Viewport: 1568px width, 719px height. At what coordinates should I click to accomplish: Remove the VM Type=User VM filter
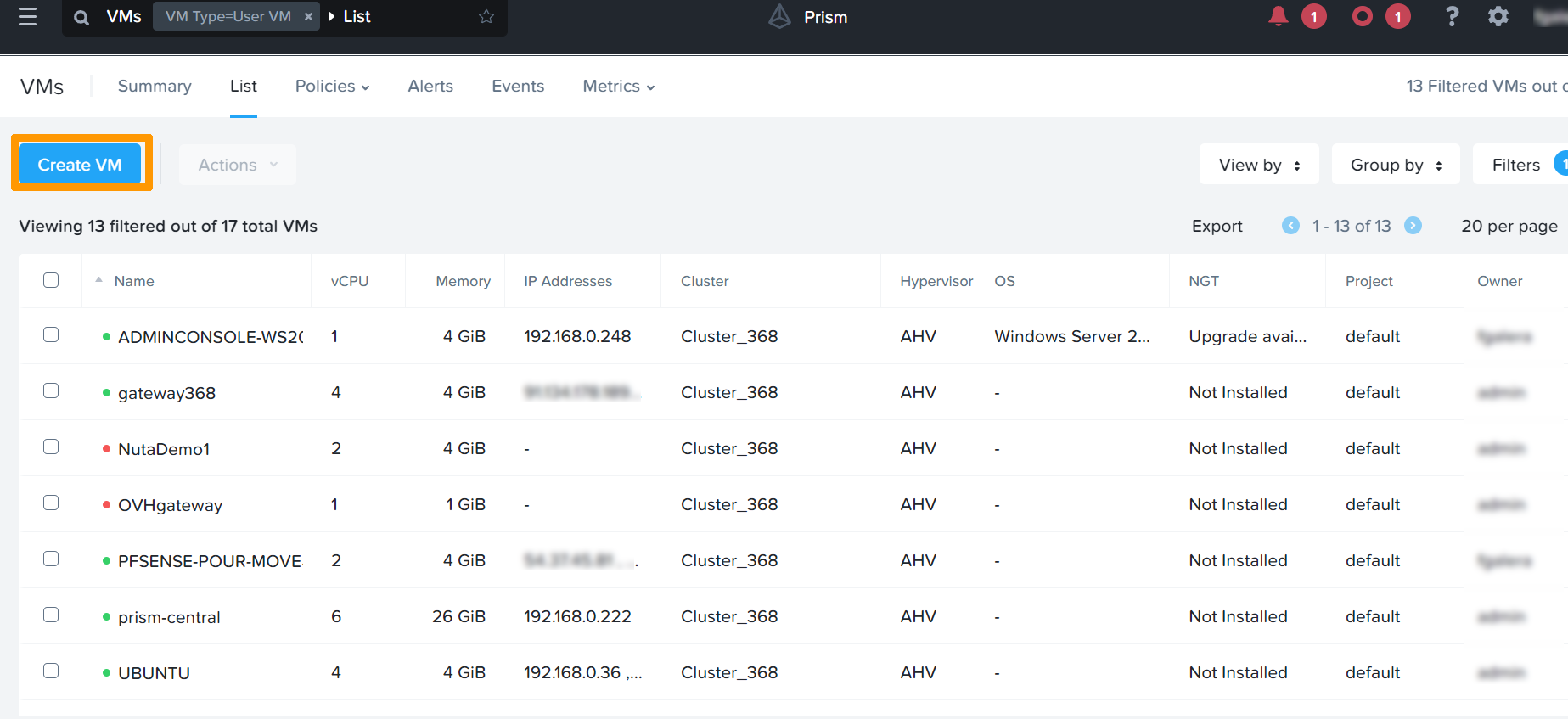point(308,17)
